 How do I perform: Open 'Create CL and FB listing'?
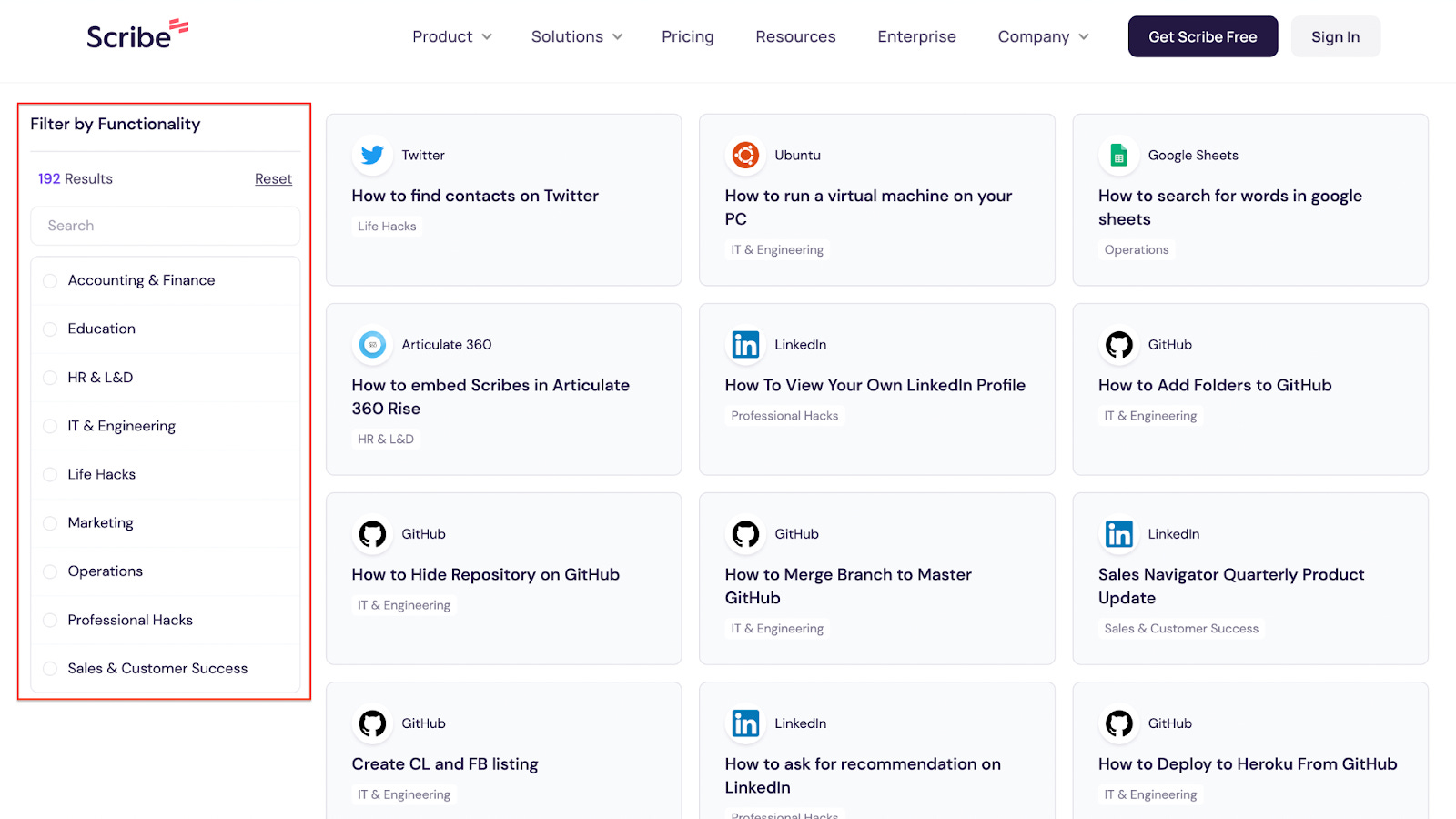coord(445,764)
